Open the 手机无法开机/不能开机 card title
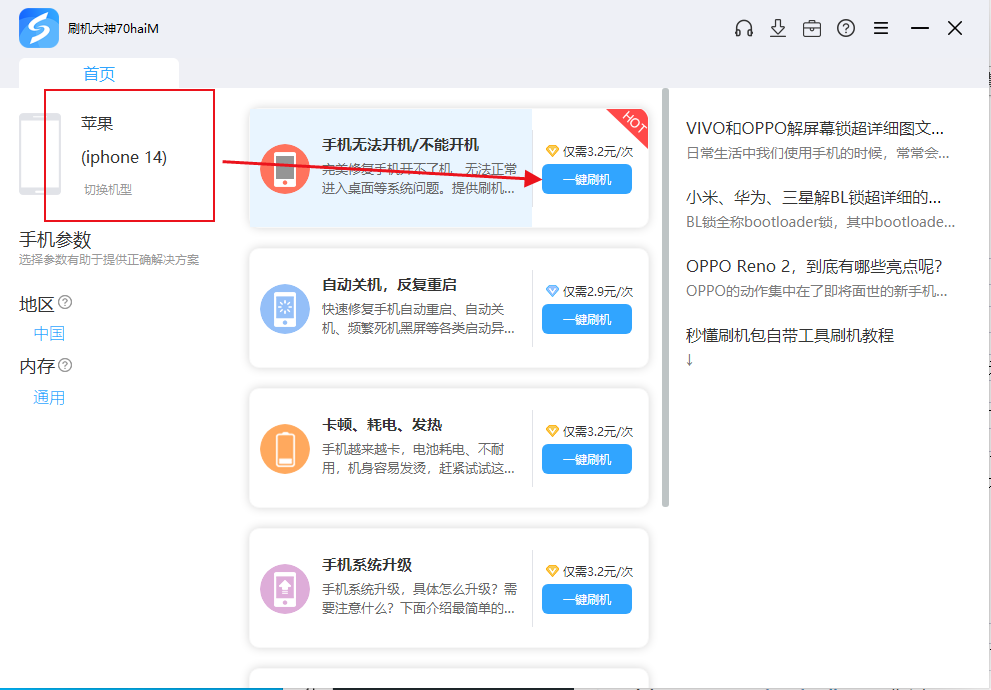Viewport: 991px width, 690px height. [x=401, y=145]
